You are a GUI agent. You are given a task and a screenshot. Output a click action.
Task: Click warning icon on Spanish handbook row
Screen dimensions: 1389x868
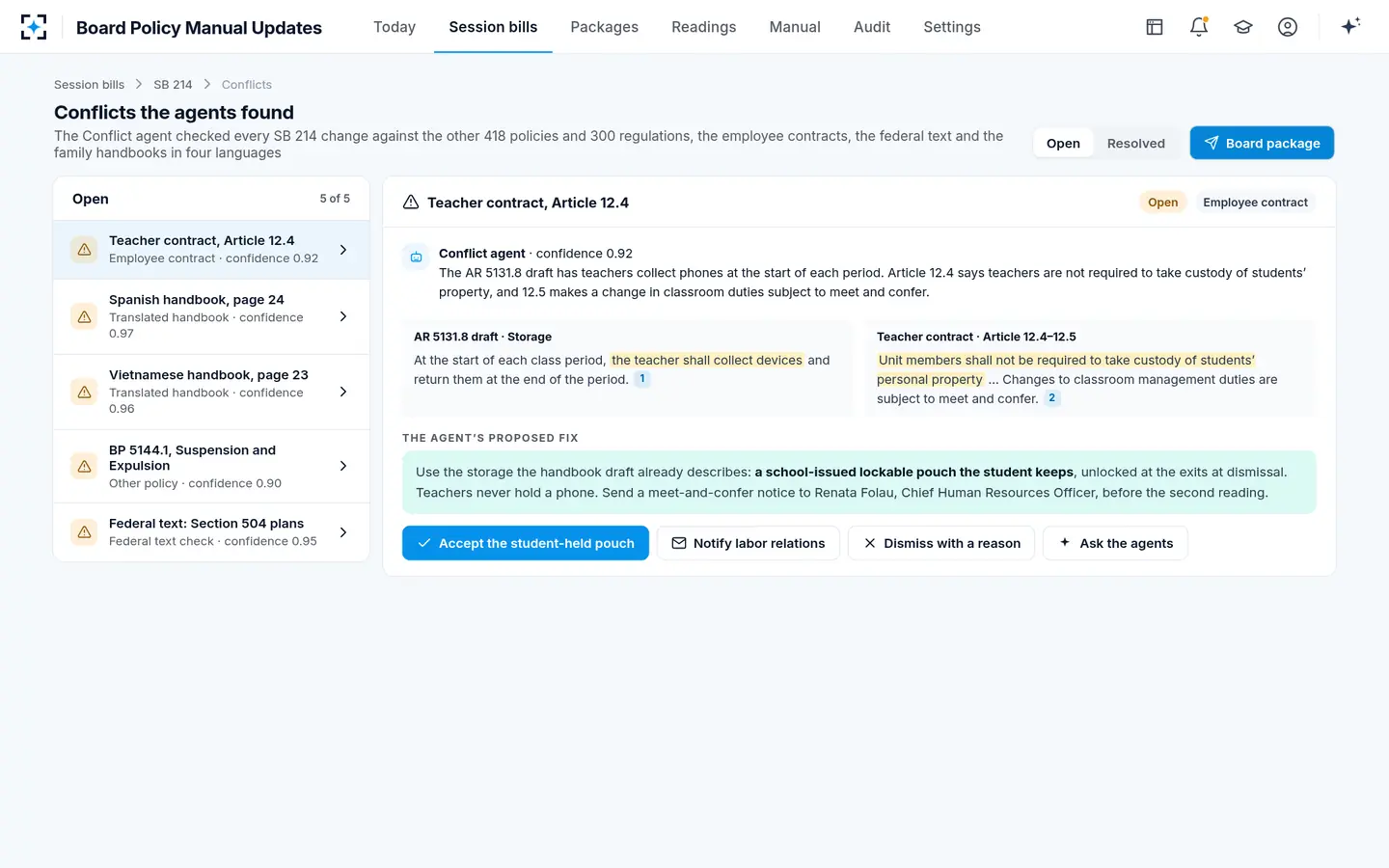coord(84,316)
